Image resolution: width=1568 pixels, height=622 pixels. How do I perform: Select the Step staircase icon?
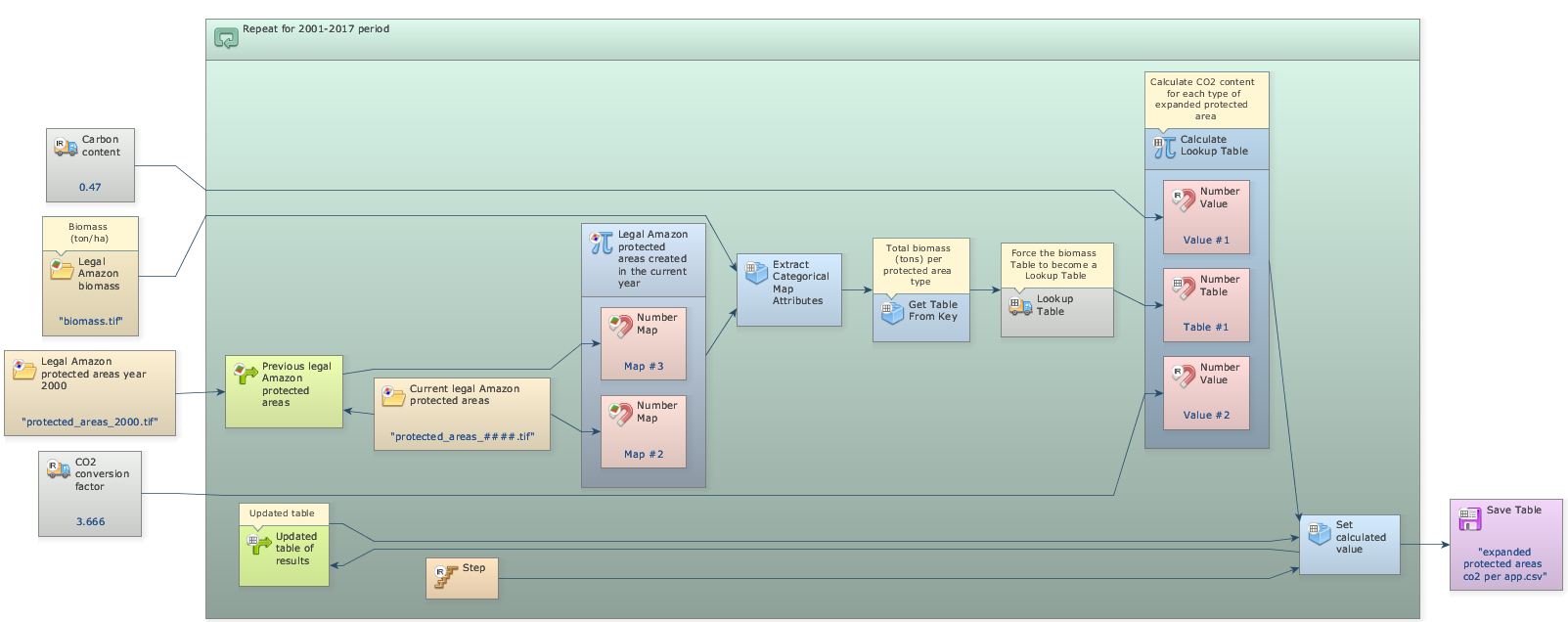(x=445, y=577)
